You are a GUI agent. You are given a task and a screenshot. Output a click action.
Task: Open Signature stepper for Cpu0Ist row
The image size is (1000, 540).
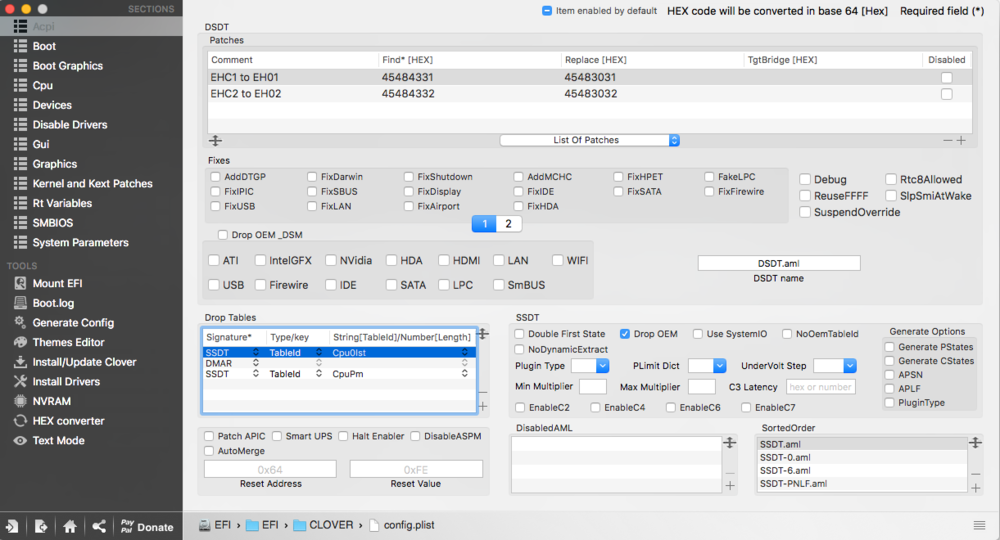pyautogui.click(x=256, y=353)
